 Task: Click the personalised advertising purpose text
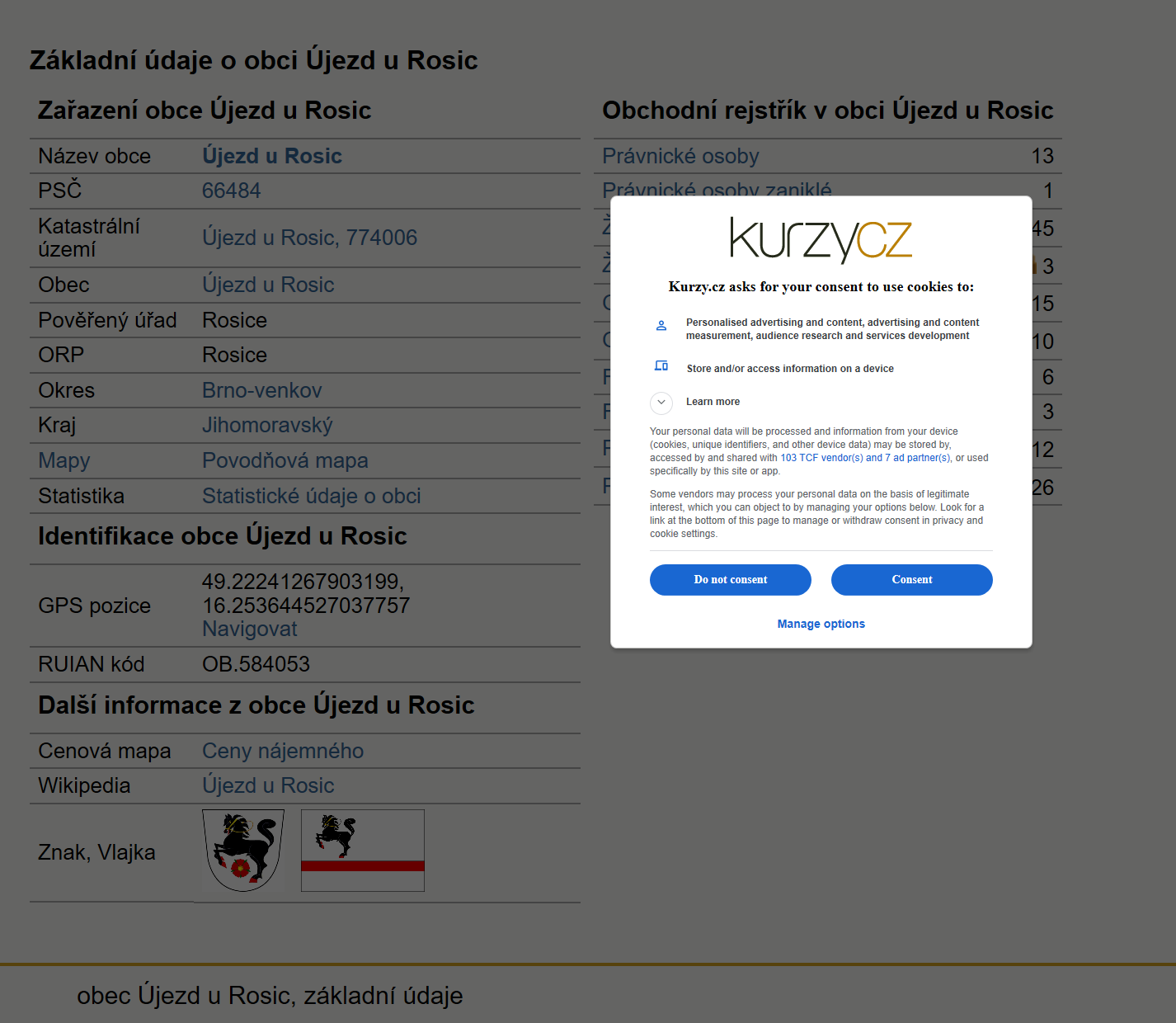pos(832,329)
